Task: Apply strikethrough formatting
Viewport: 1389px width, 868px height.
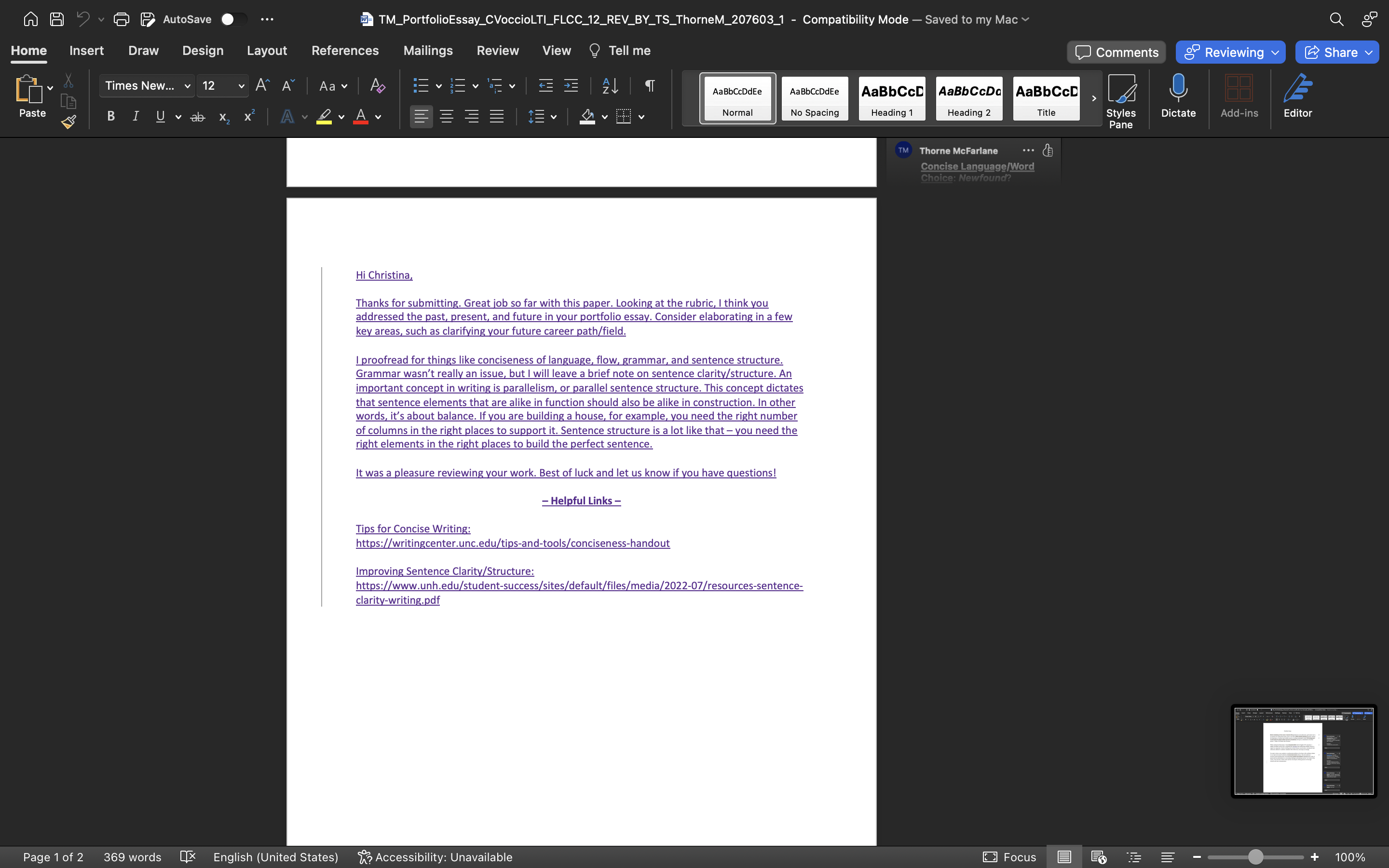Action: coord(197,117)
